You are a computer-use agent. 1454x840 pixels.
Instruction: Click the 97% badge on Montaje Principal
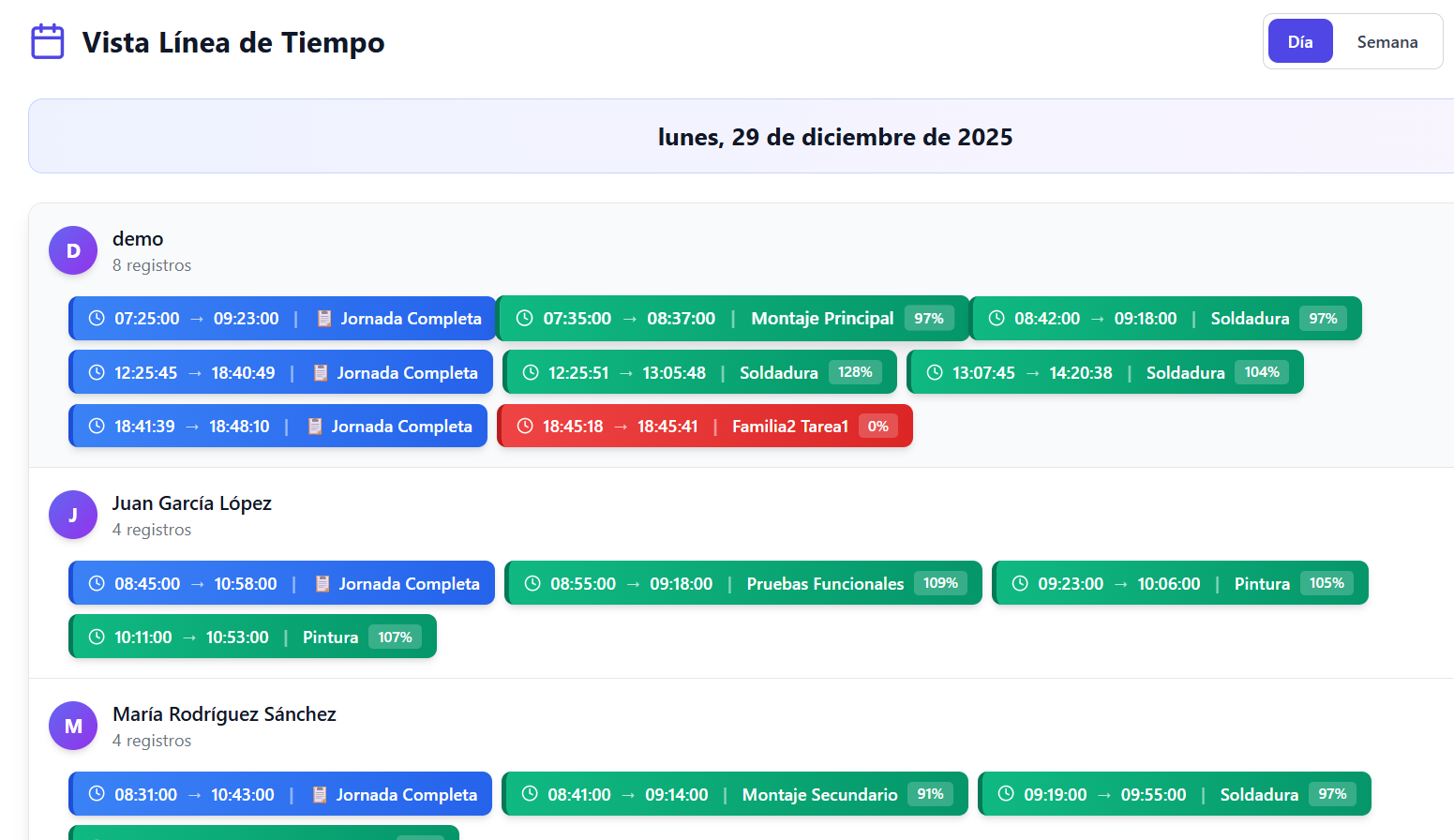[928, 319]
